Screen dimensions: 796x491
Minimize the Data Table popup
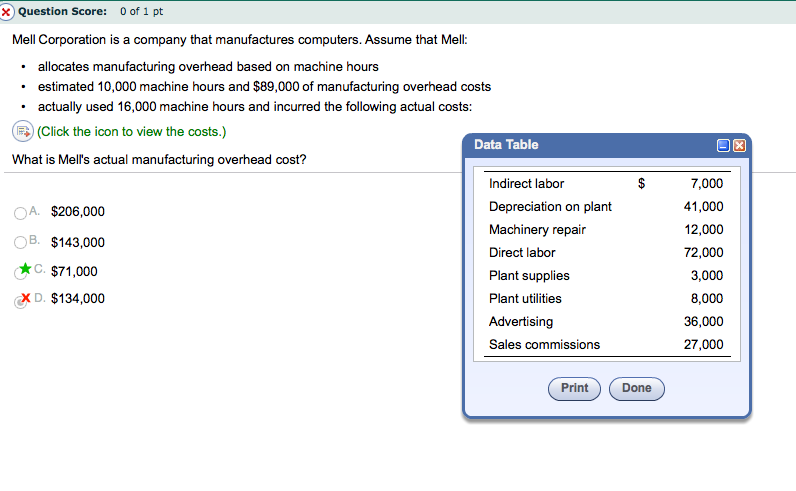tap(723, 146)
